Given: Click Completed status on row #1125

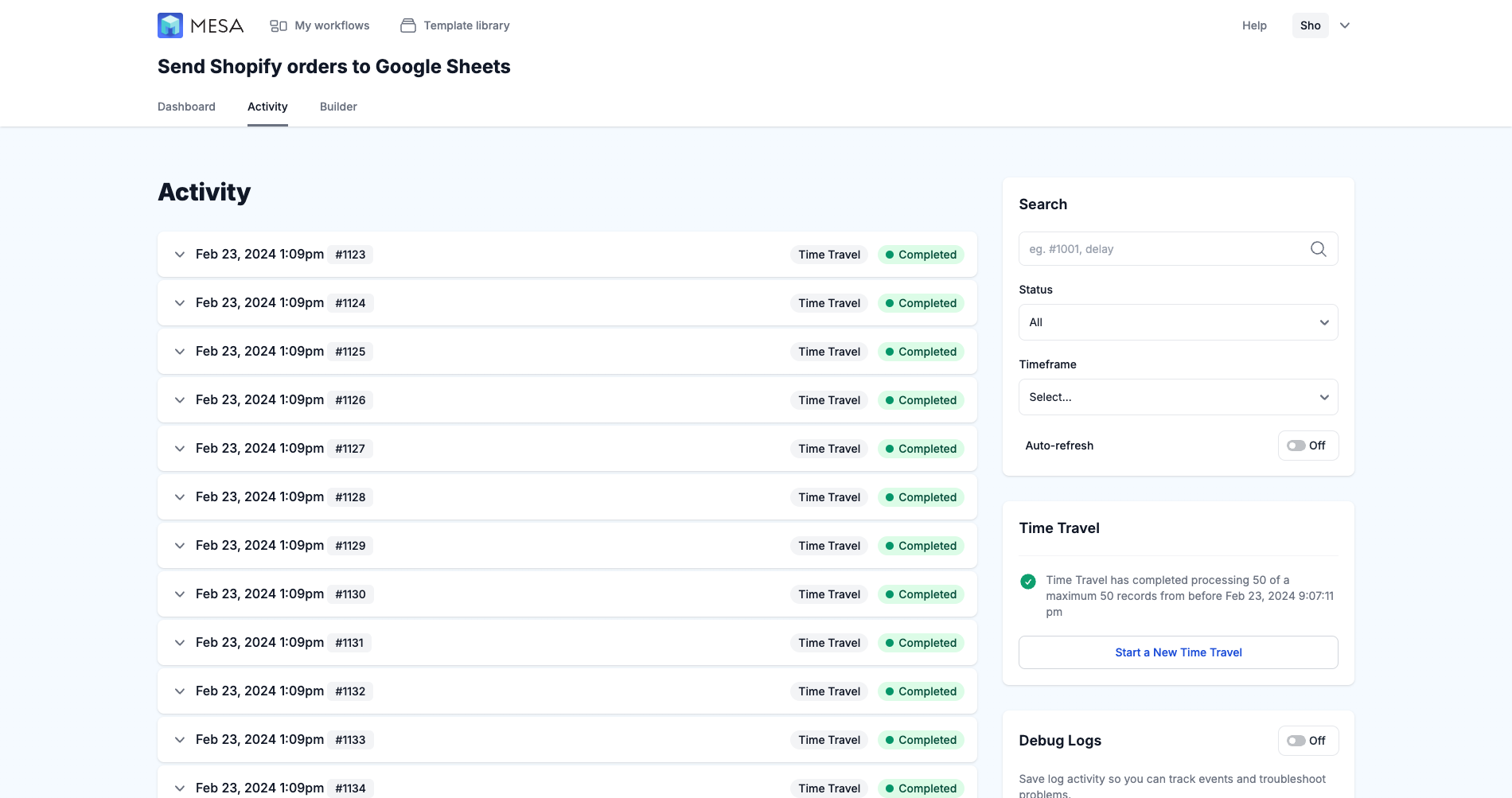Looking at the screenshot, I should [x=921, y=352].
